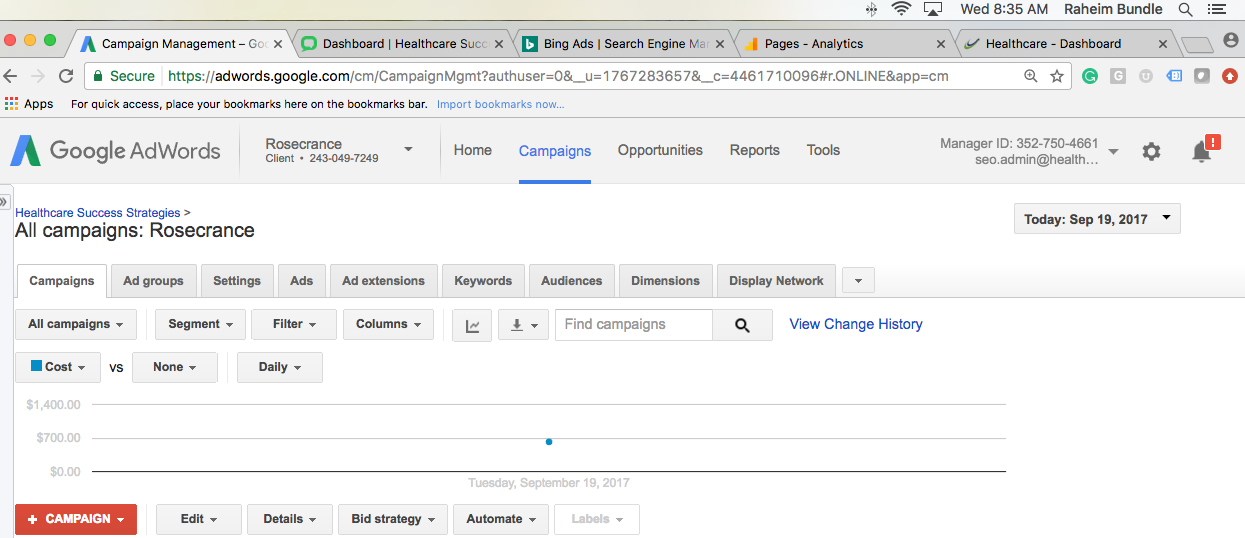Switch to the Keywords tab
This screenshot has height=538, width=1245.
(x=483, y=281)
